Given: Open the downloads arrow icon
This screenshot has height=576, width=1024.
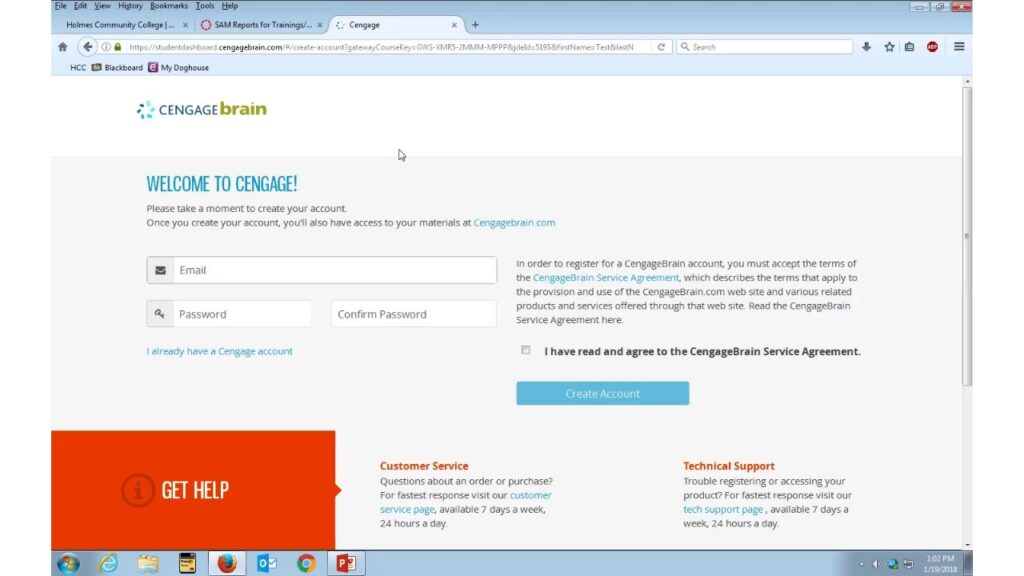Looking at the screenshot, I should [866, 47].
